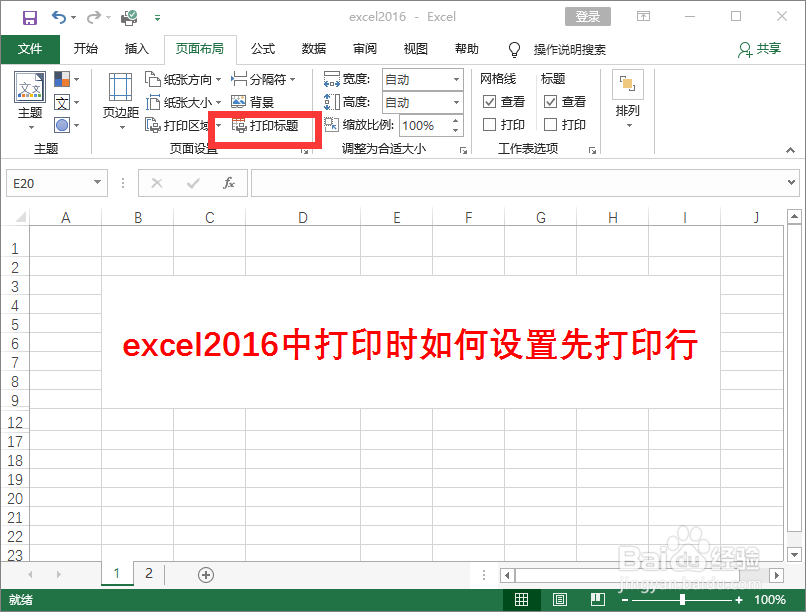This screenshot has width=806, height=612.
Task: Open Paper Size (纸张大小) dropdown
Action: pyautogui.click(x=183, y=102)
